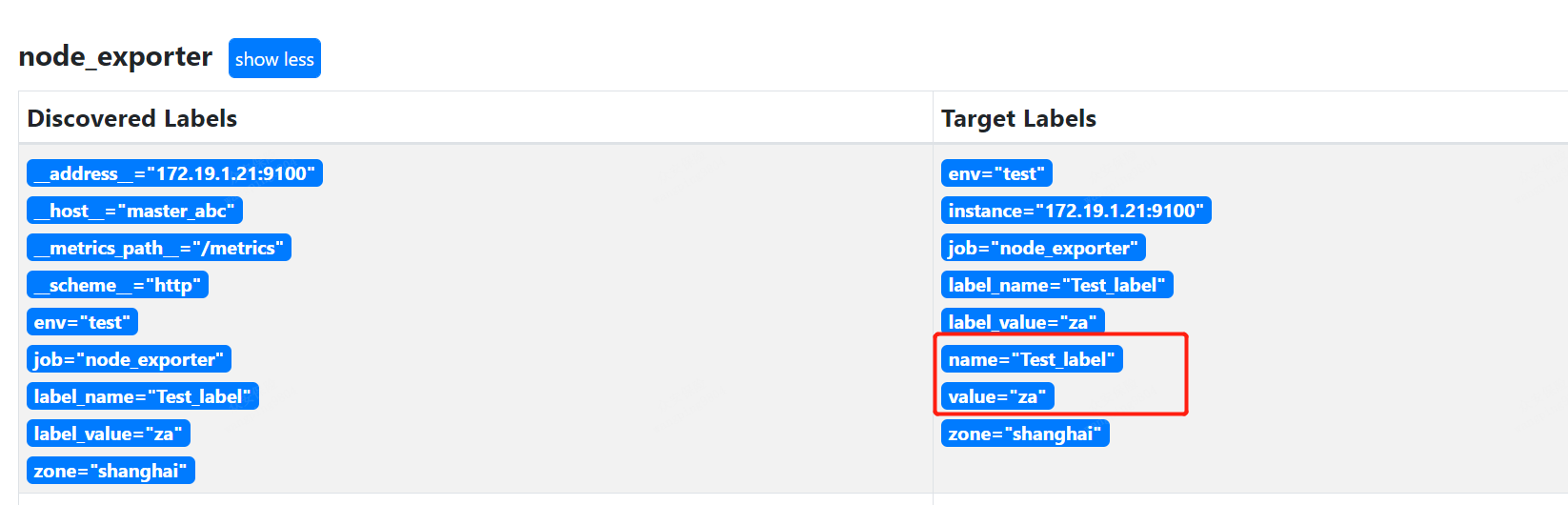The width and height of the screenshot is (1568, 505).
Task: Select the __host__="master_abc" label
Action: (x=134, y=211)
